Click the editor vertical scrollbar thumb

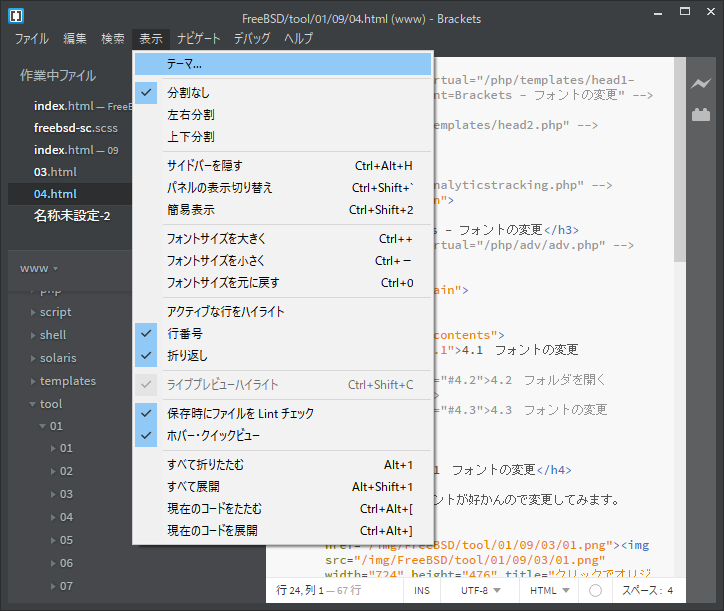(680, 159)
